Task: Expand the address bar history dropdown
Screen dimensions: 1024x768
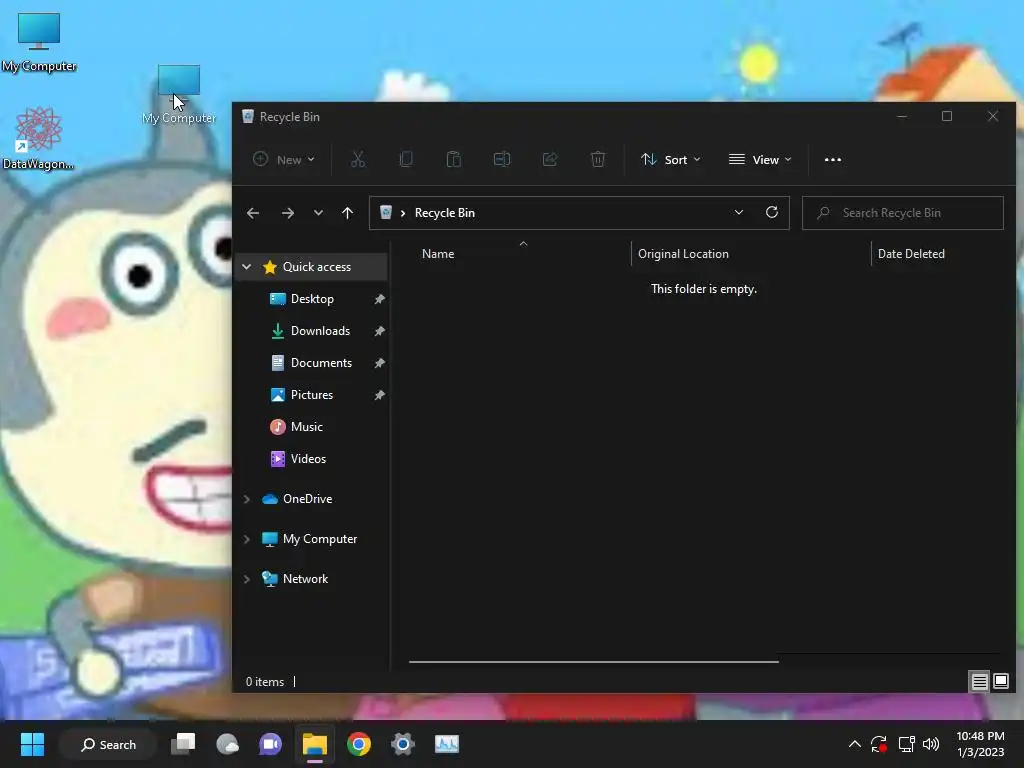Action: click(x=739, y=212)
